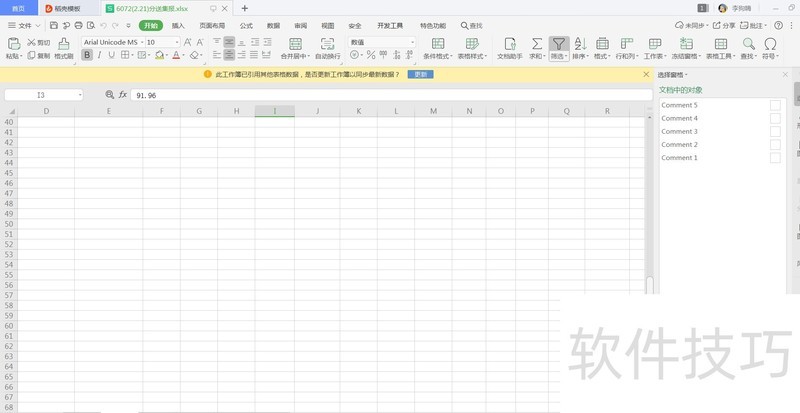Open the Review (审阅) tab

click(x=301, y=26)
